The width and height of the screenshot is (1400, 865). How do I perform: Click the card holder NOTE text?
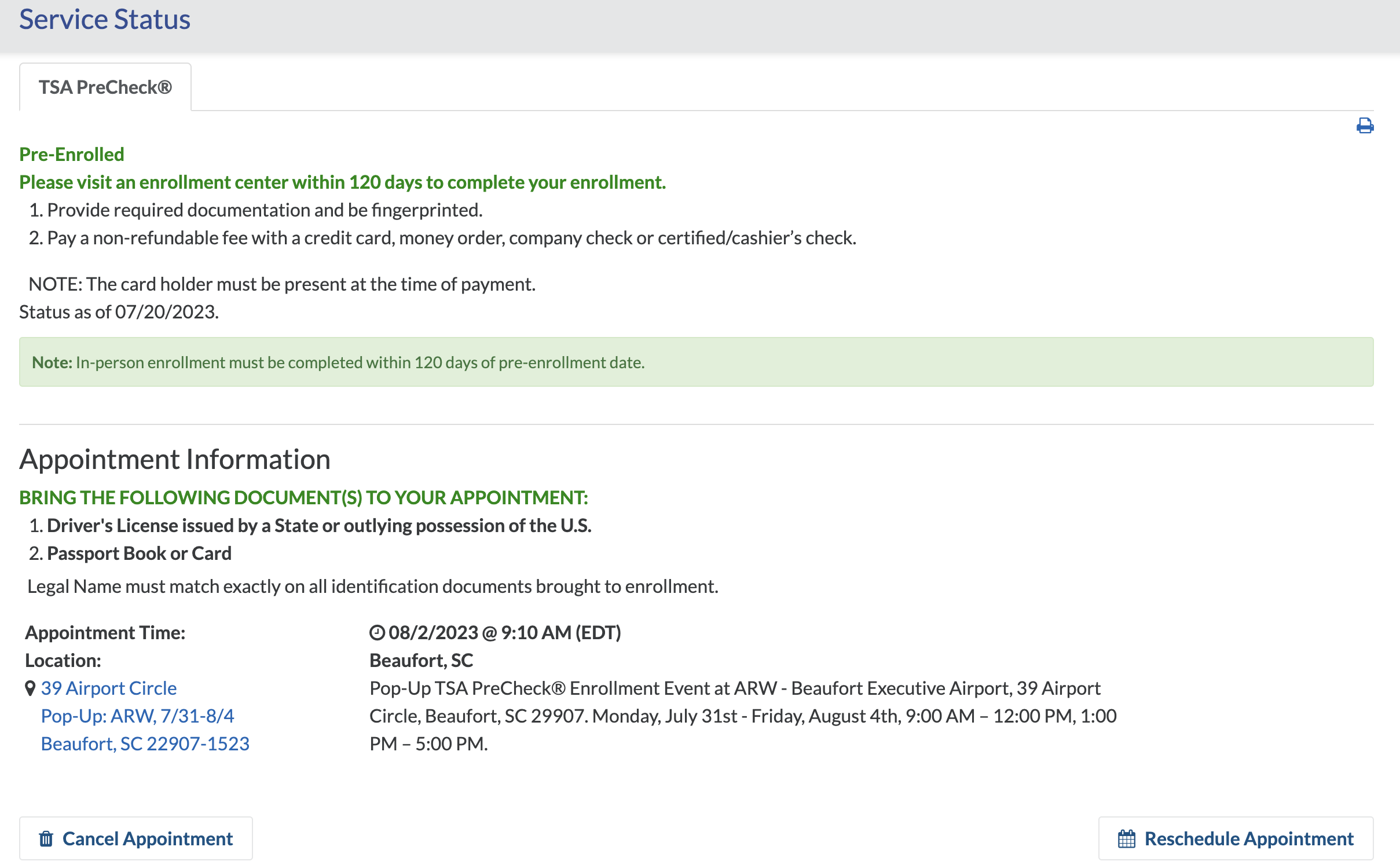coord(282,284)
